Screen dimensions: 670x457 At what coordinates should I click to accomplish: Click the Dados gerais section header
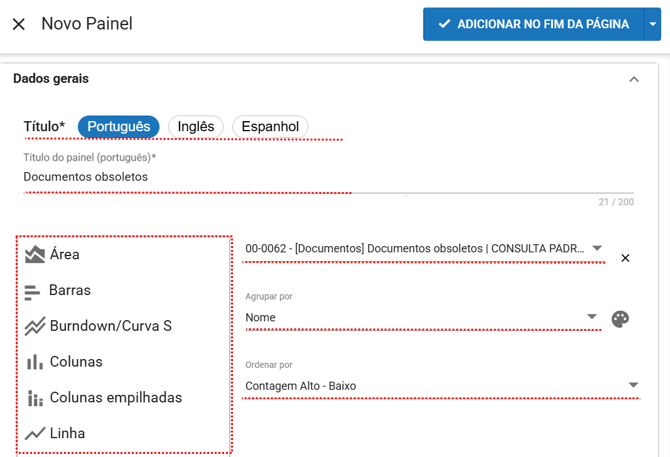coord(51,78)
